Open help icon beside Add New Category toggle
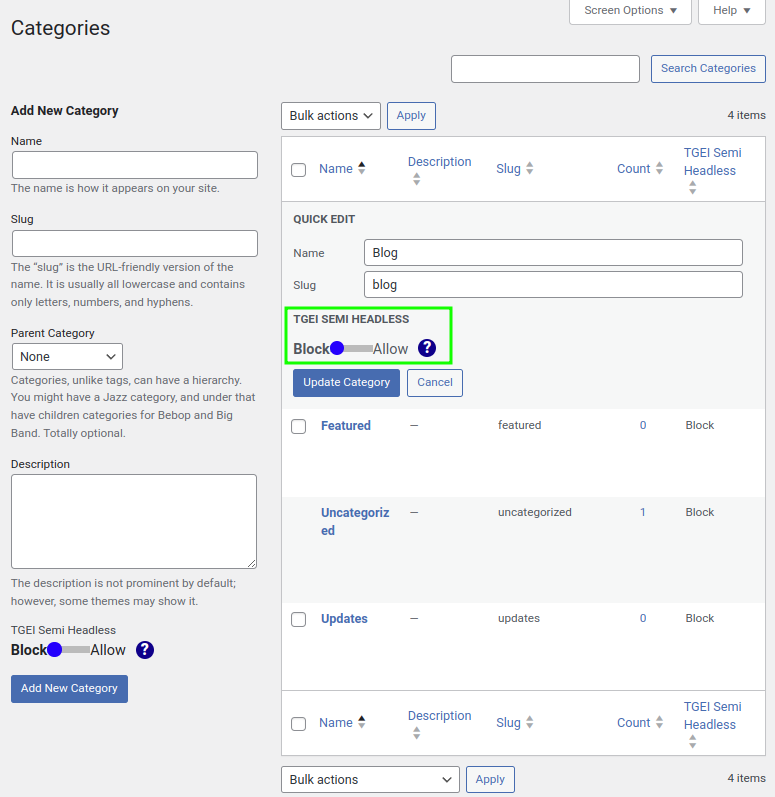The height and width of the screenshot is (797, 775). (145, 650)
